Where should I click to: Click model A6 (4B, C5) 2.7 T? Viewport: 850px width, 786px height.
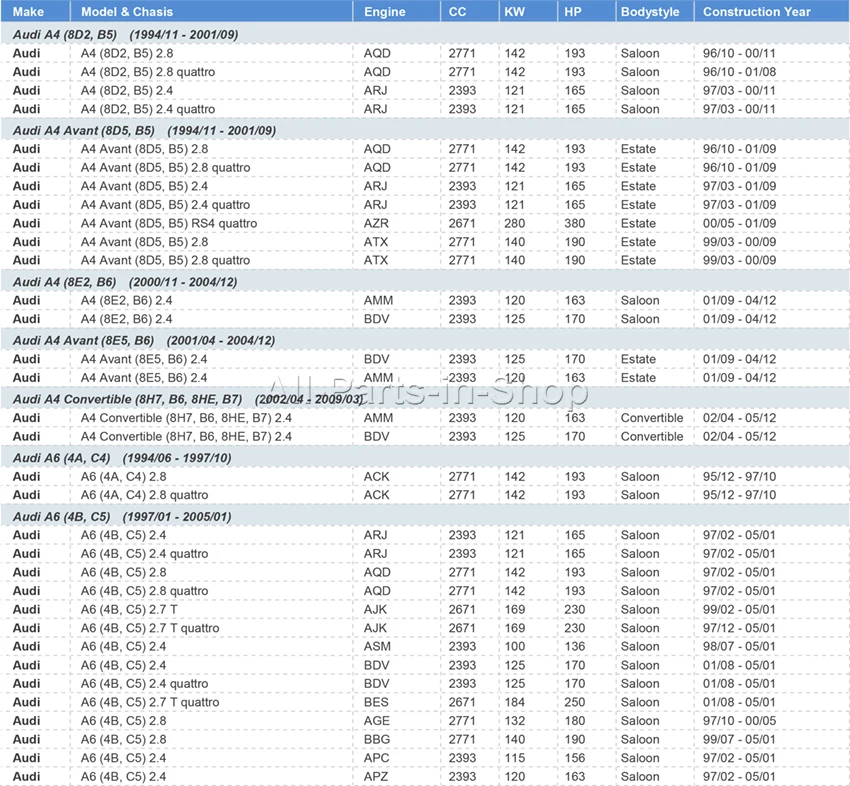pos(129,609)
